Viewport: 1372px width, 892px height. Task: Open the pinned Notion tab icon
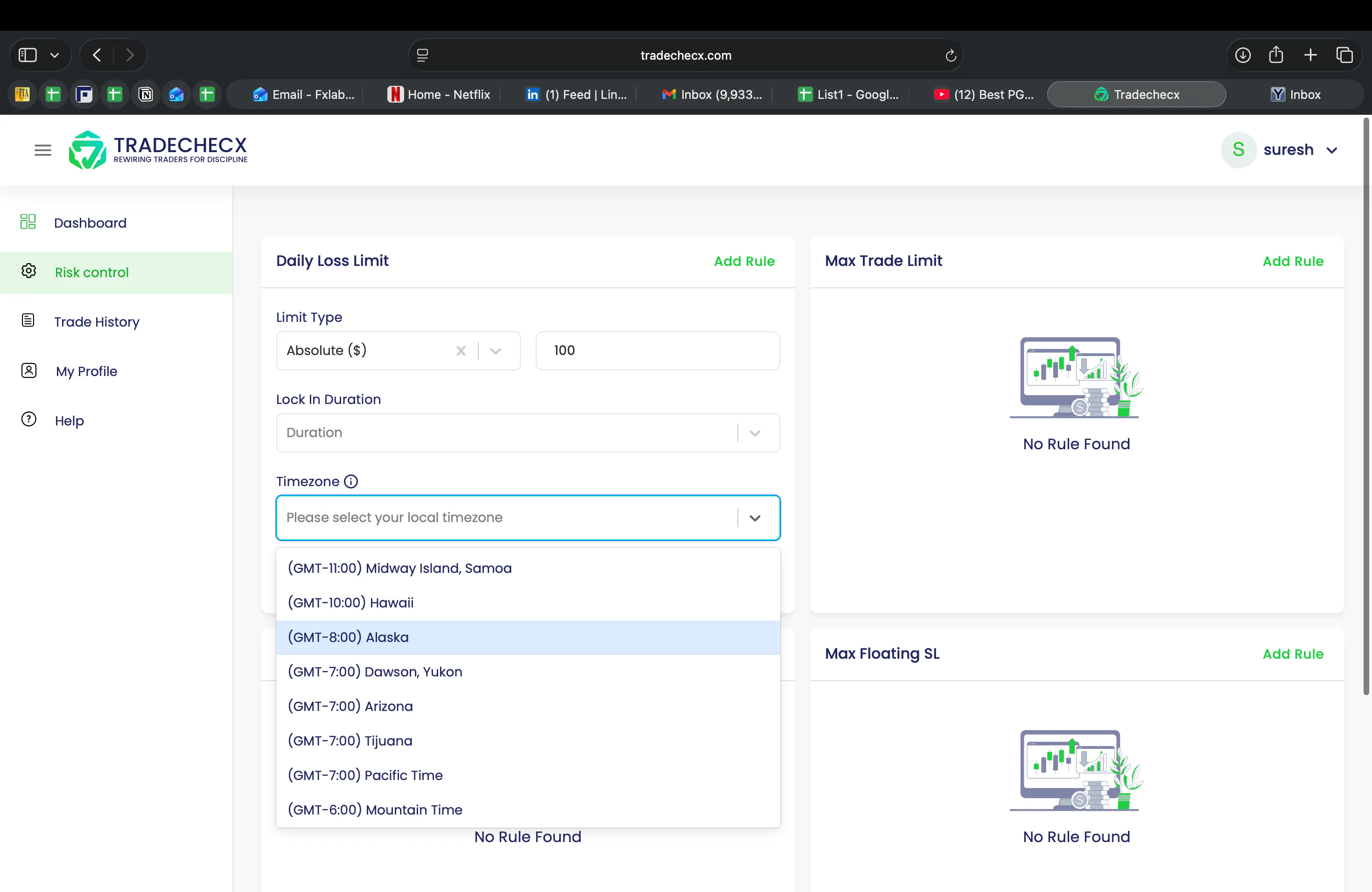(145, 95)
